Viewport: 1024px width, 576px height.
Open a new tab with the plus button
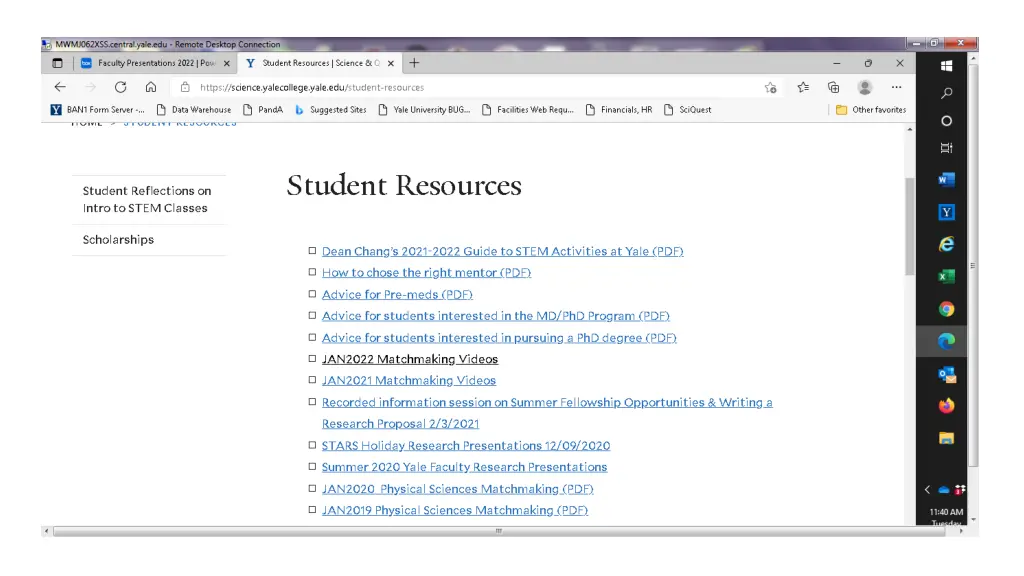tap(414, 63)
